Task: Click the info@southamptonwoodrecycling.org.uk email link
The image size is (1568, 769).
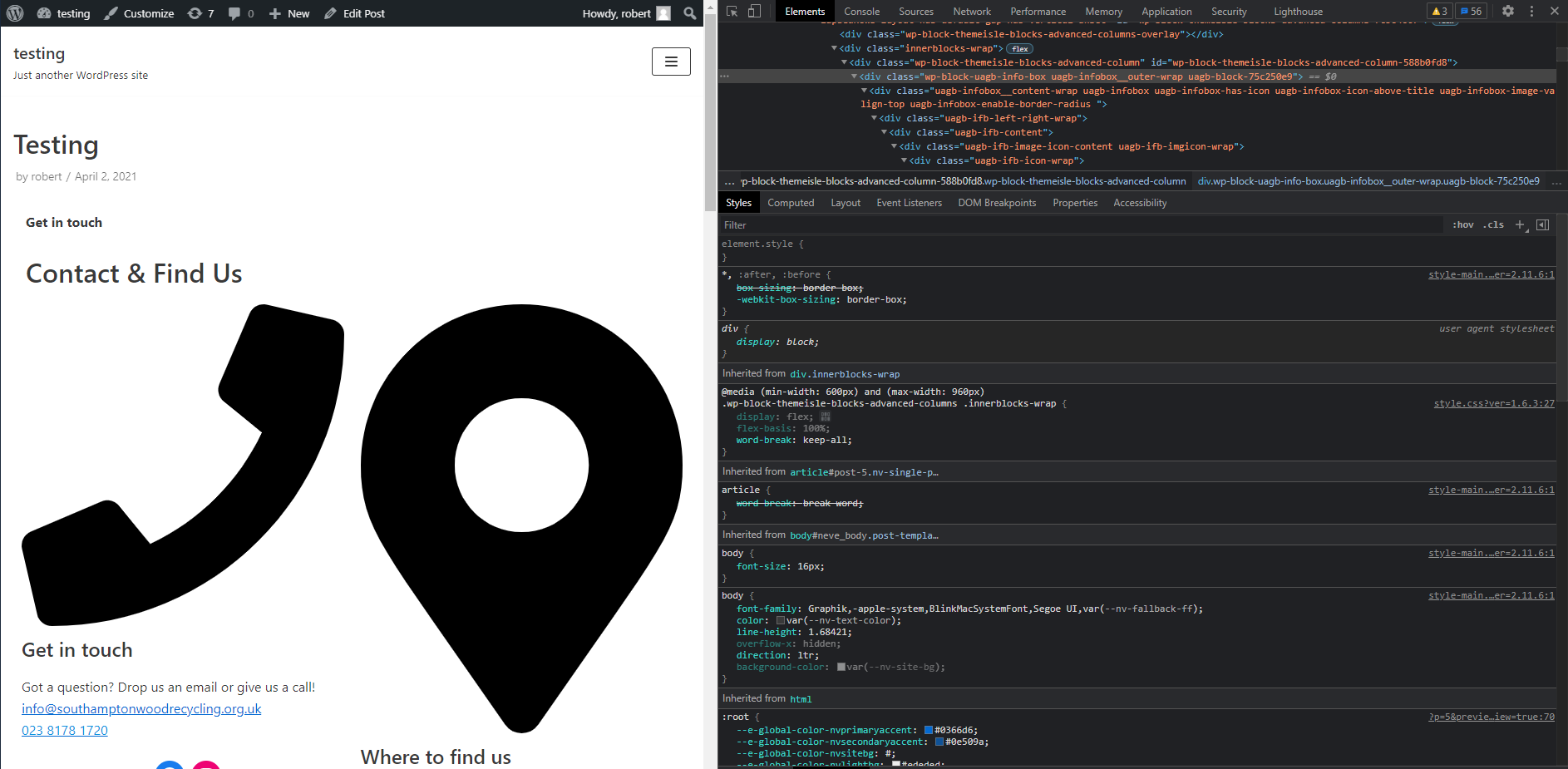Action: pos(141,708)
